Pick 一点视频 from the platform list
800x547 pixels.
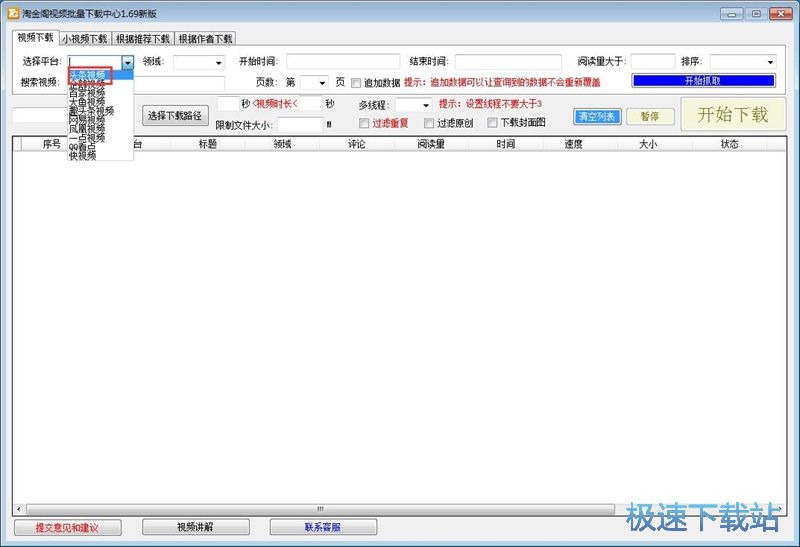101,137
